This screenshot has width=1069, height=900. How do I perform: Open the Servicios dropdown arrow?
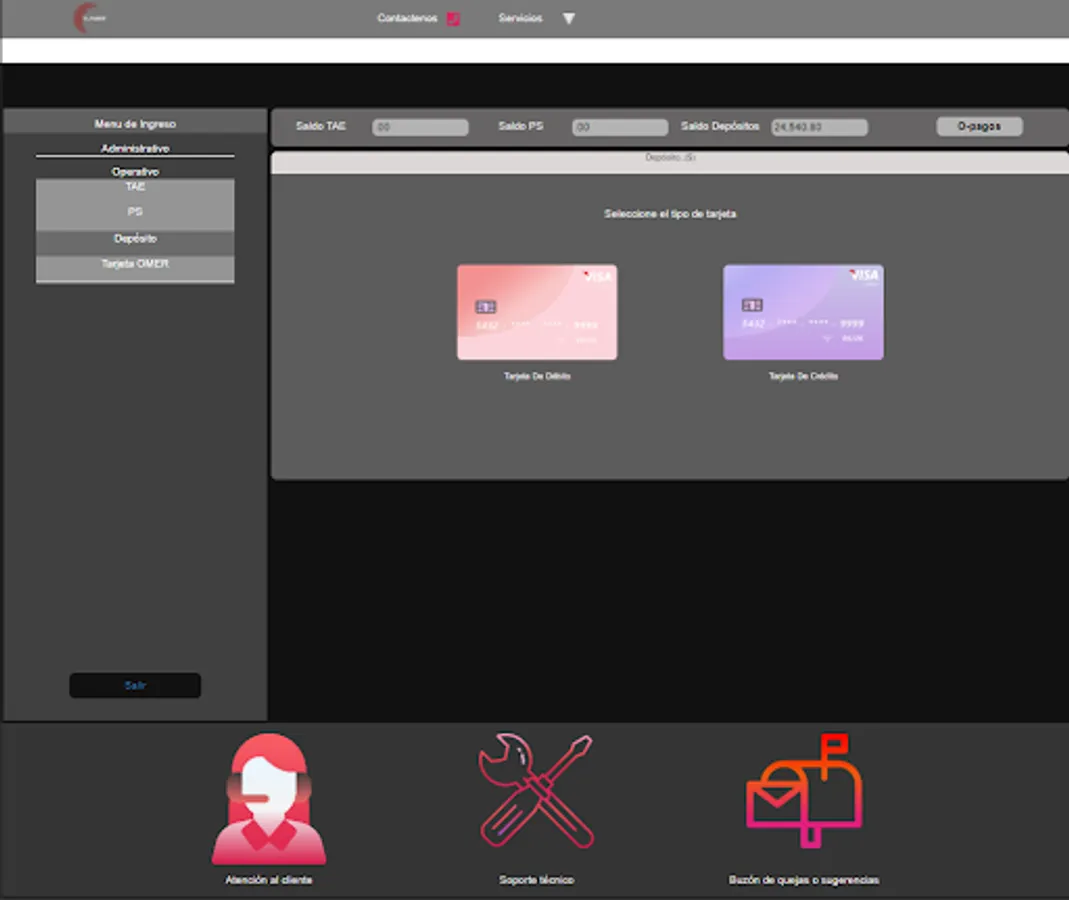click(569, 18)
